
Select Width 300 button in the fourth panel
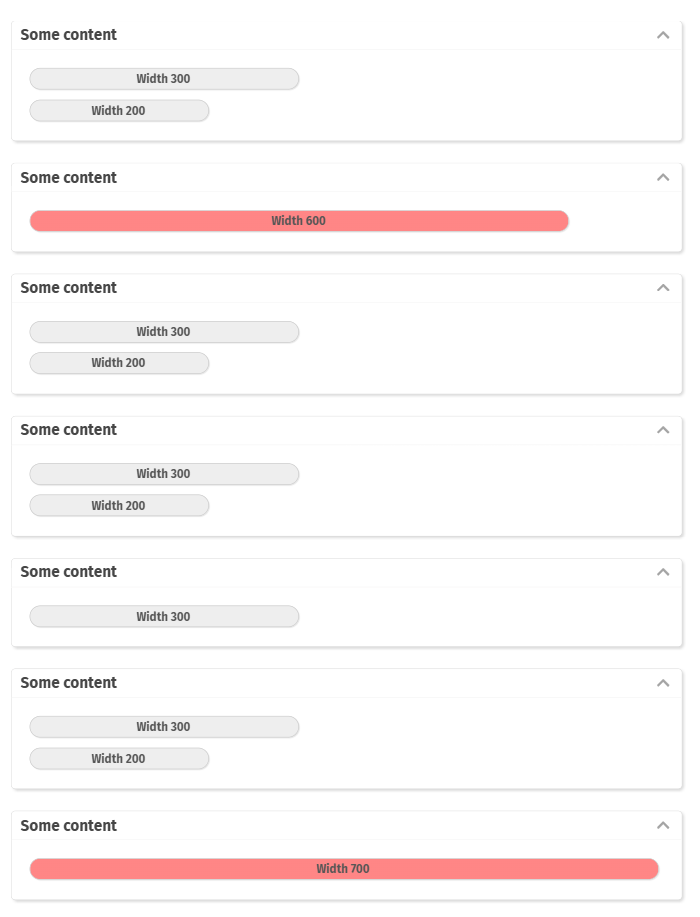[x=164, y=474]
